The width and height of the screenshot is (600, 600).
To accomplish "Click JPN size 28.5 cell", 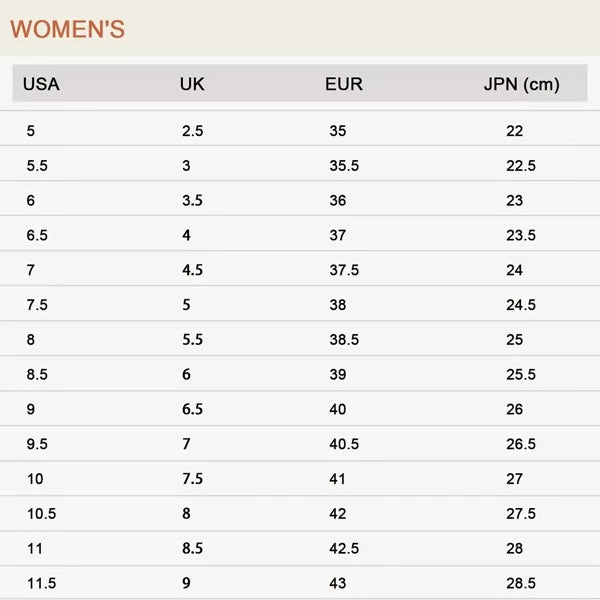I will [x=521, y=583].
